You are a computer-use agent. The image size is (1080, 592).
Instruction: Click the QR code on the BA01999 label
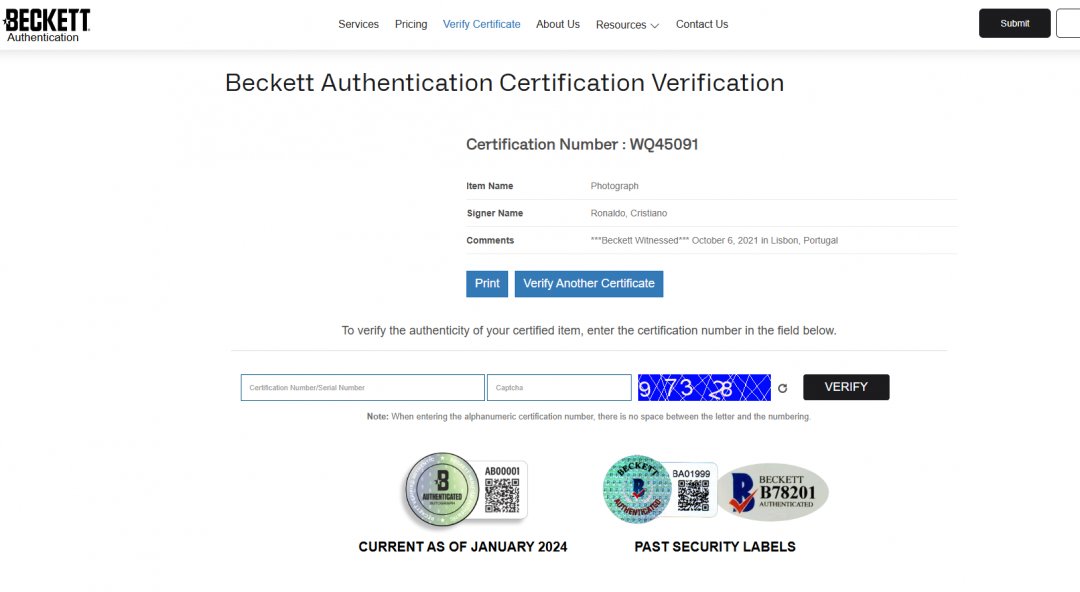(x=693, y=494)
